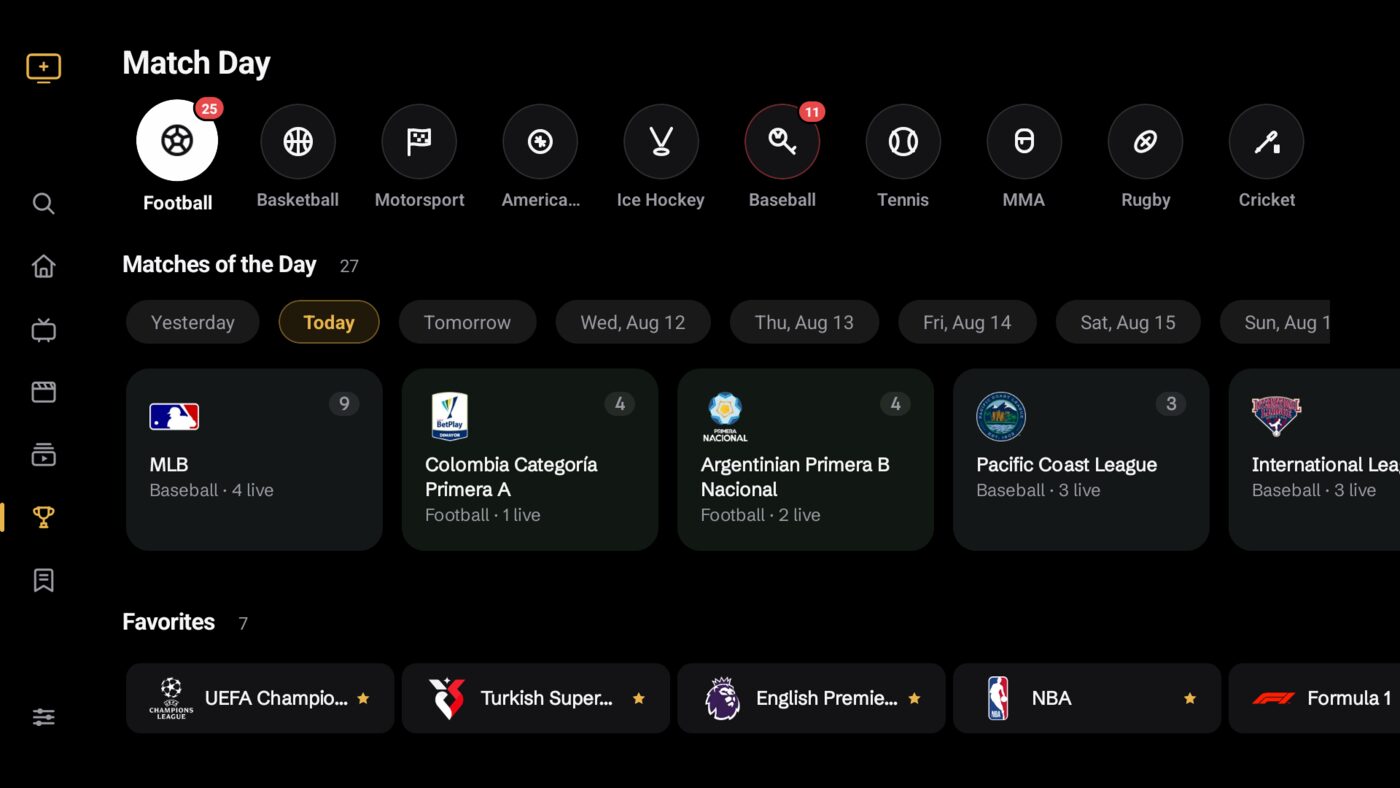The image size is (1400, 788).
Task: Click the Baseball badge showing 11
Action: (812, 112)
